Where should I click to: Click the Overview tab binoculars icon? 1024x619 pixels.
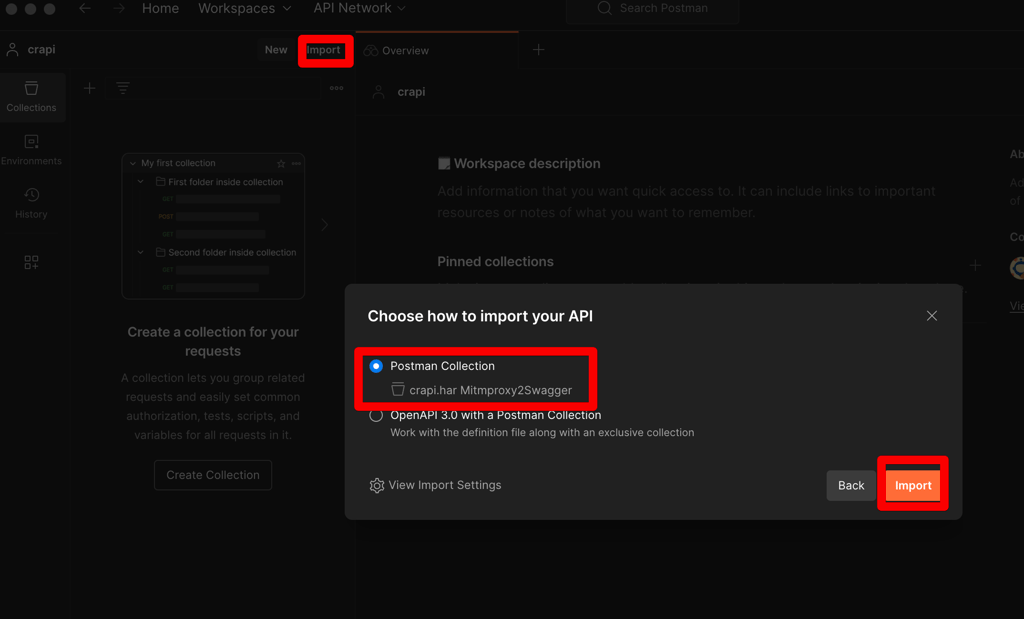(371, 51)
